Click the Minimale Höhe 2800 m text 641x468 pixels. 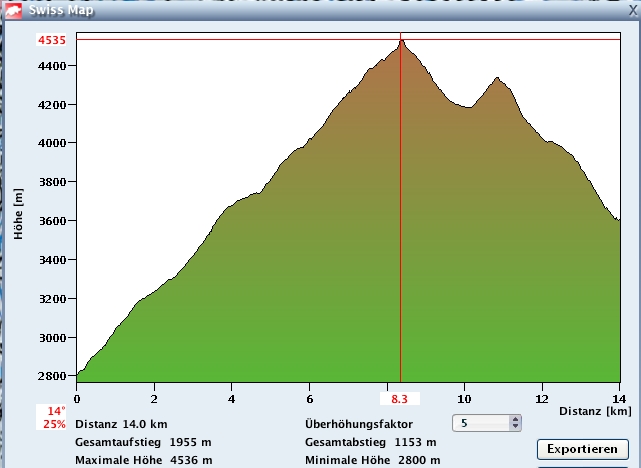point(372,460)
